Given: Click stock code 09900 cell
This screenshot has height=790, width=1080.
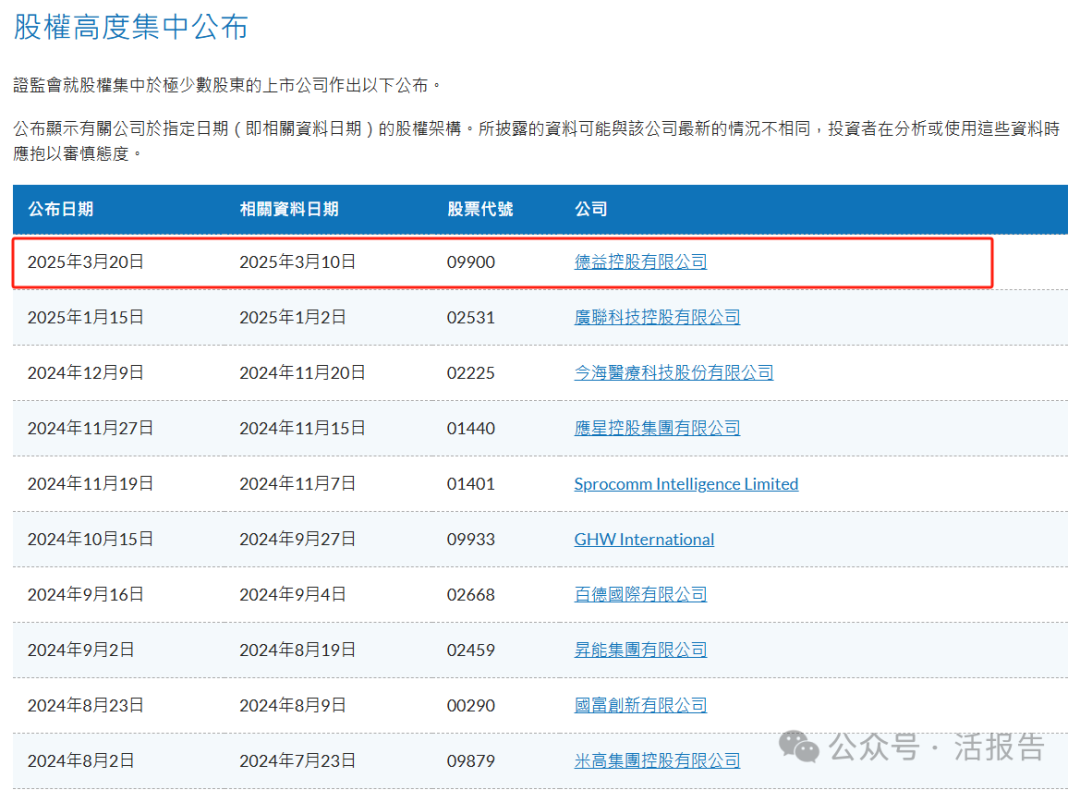Looking at the screenshot, I should tap(470, 262).
